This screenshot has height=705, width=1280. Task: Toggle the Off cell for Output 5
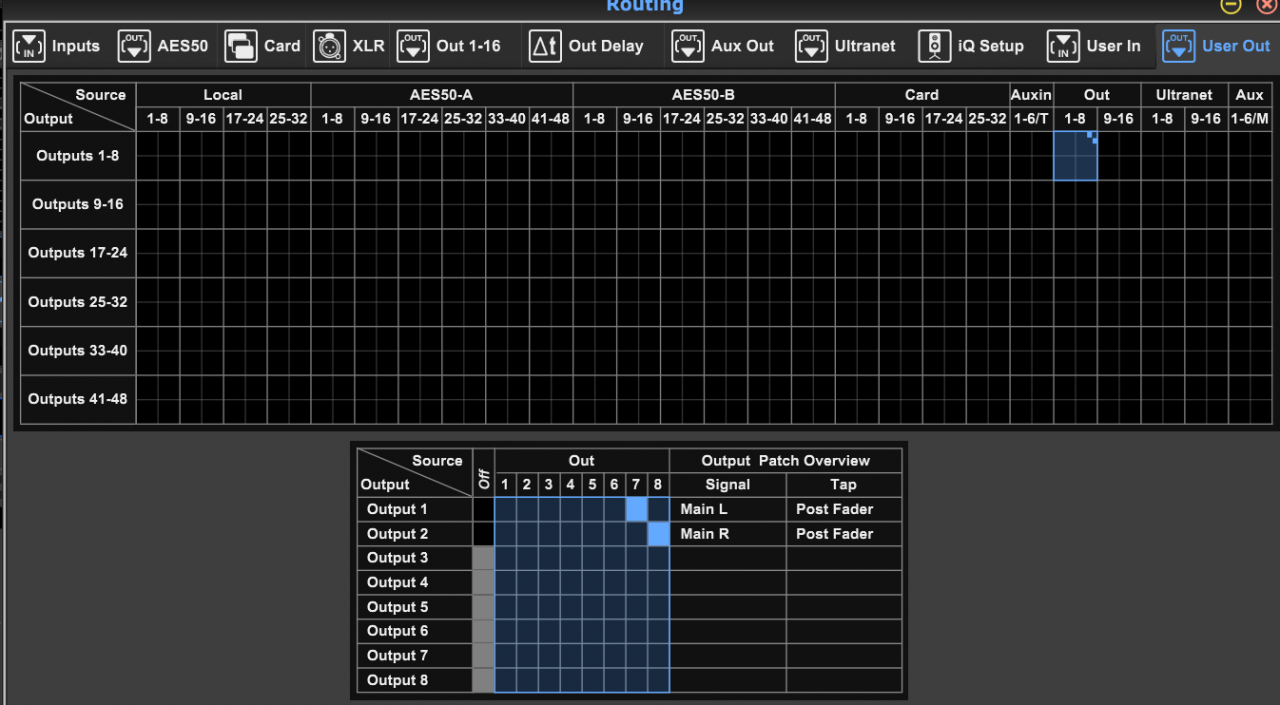click(x=483, y=607)
